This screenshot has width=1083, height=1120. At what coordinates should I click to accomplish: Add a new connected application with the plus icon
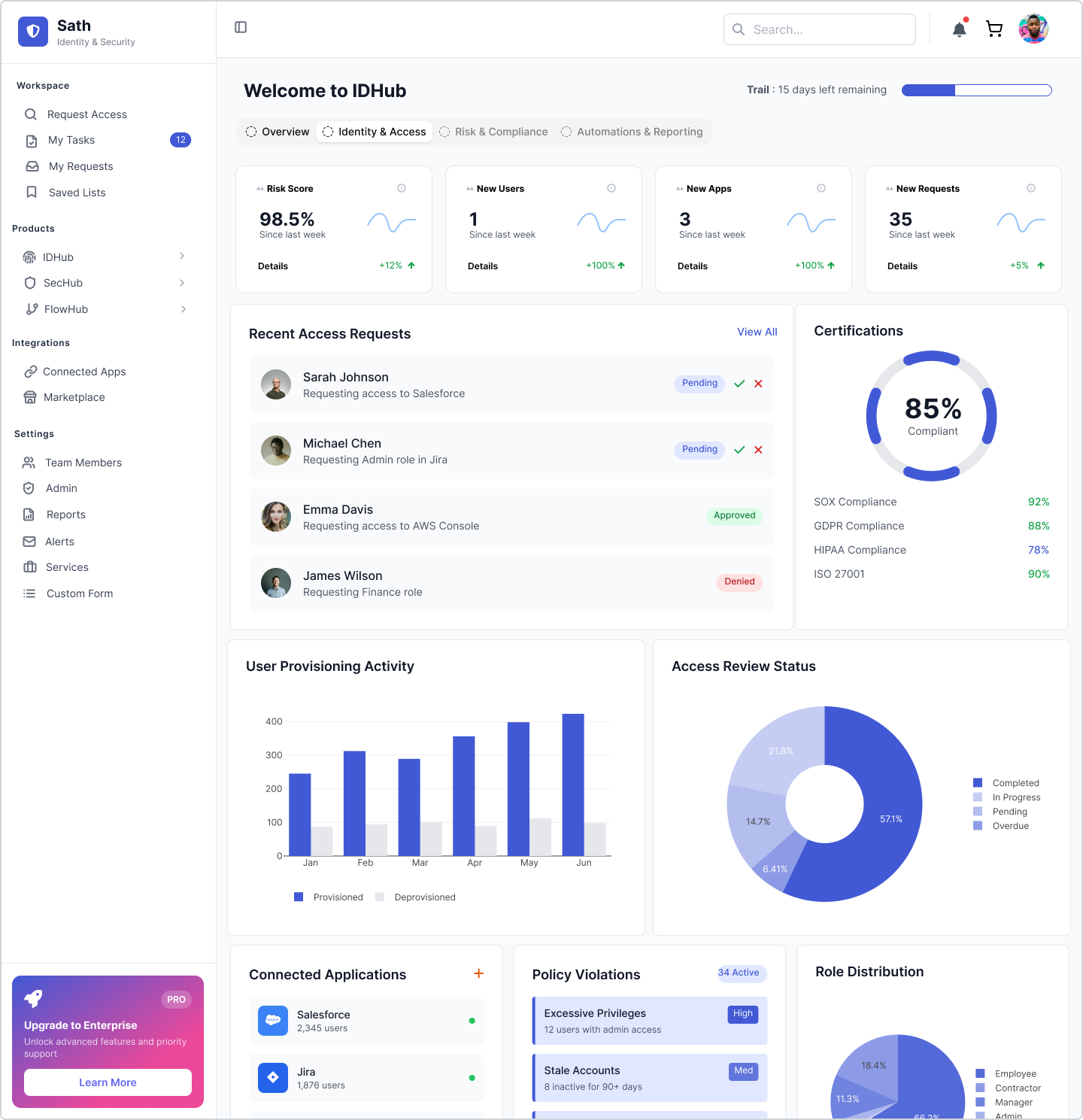click(x=478, y=973)
